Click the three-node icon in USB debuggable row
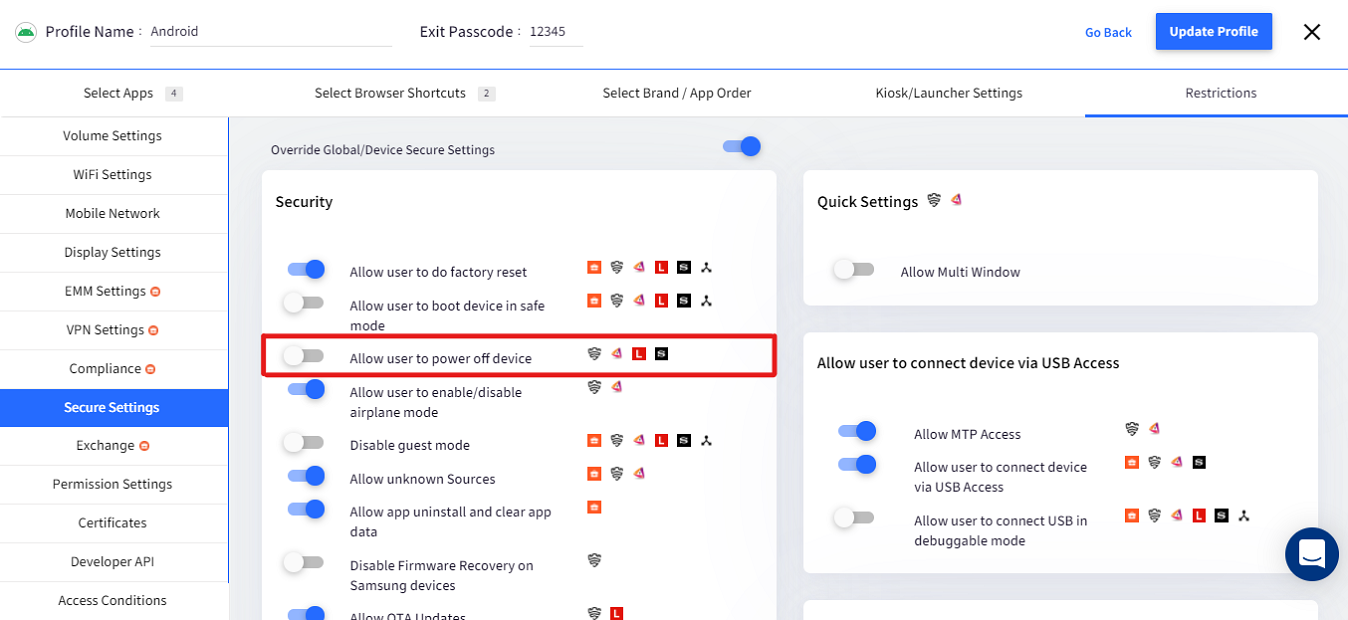The height and width of the screenshot is (620, 1348). (1244, 515)
